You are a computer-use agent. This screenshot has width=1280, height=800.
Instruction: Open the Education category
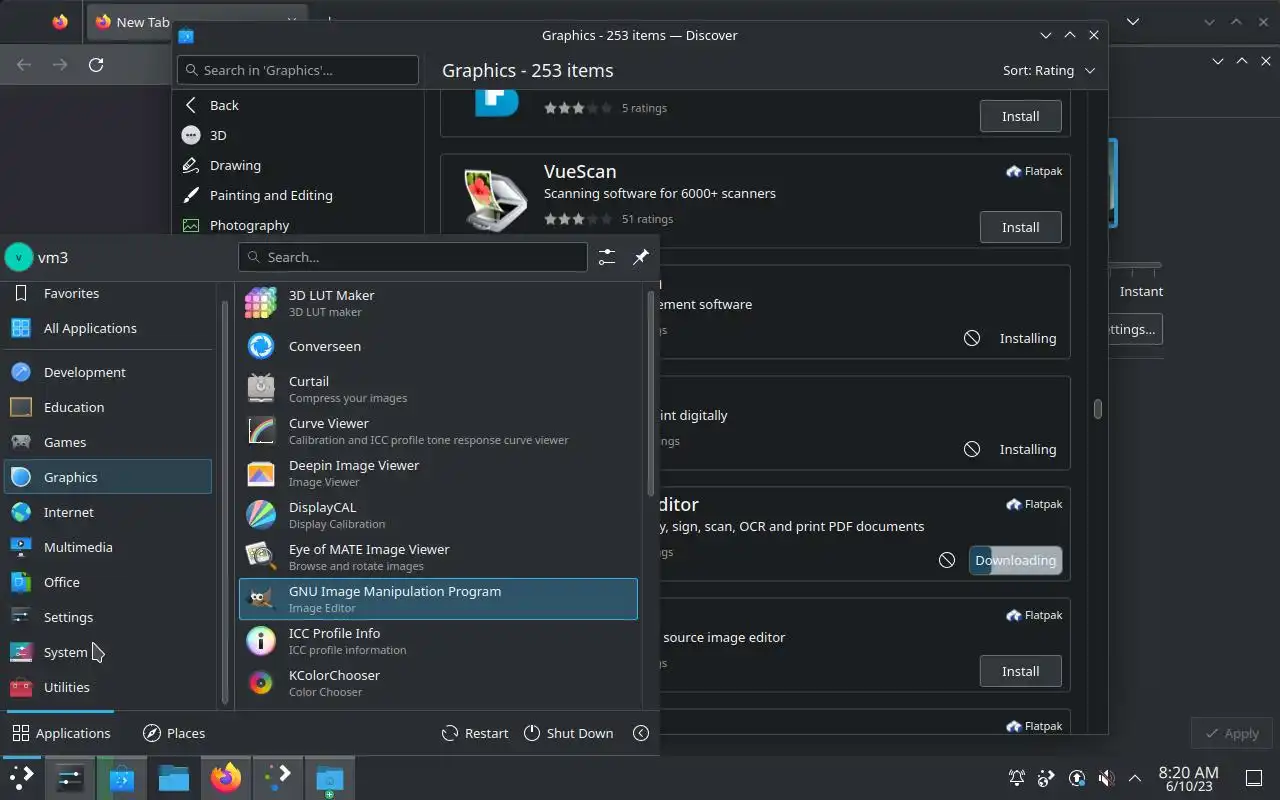click(x=108, y=407)
